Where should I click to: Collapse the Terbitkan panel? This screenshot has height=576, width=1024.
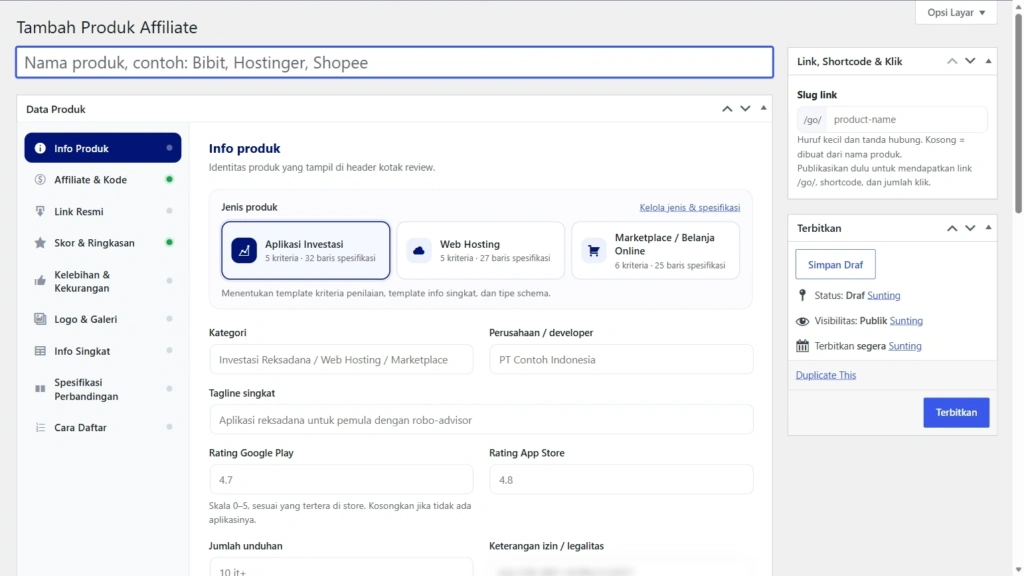[x=988, y=228]
